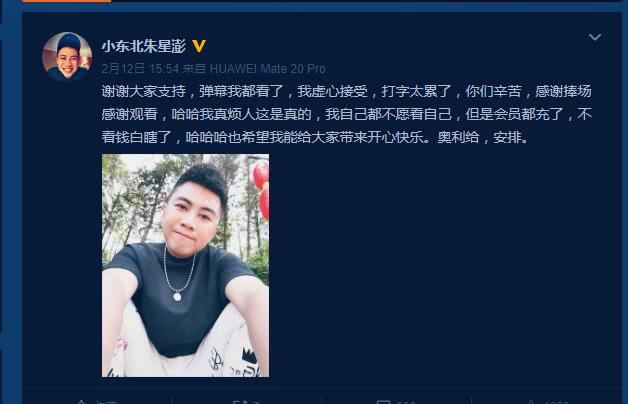Open the profile avatar of 小东北朱星澎

pos(67,56)
